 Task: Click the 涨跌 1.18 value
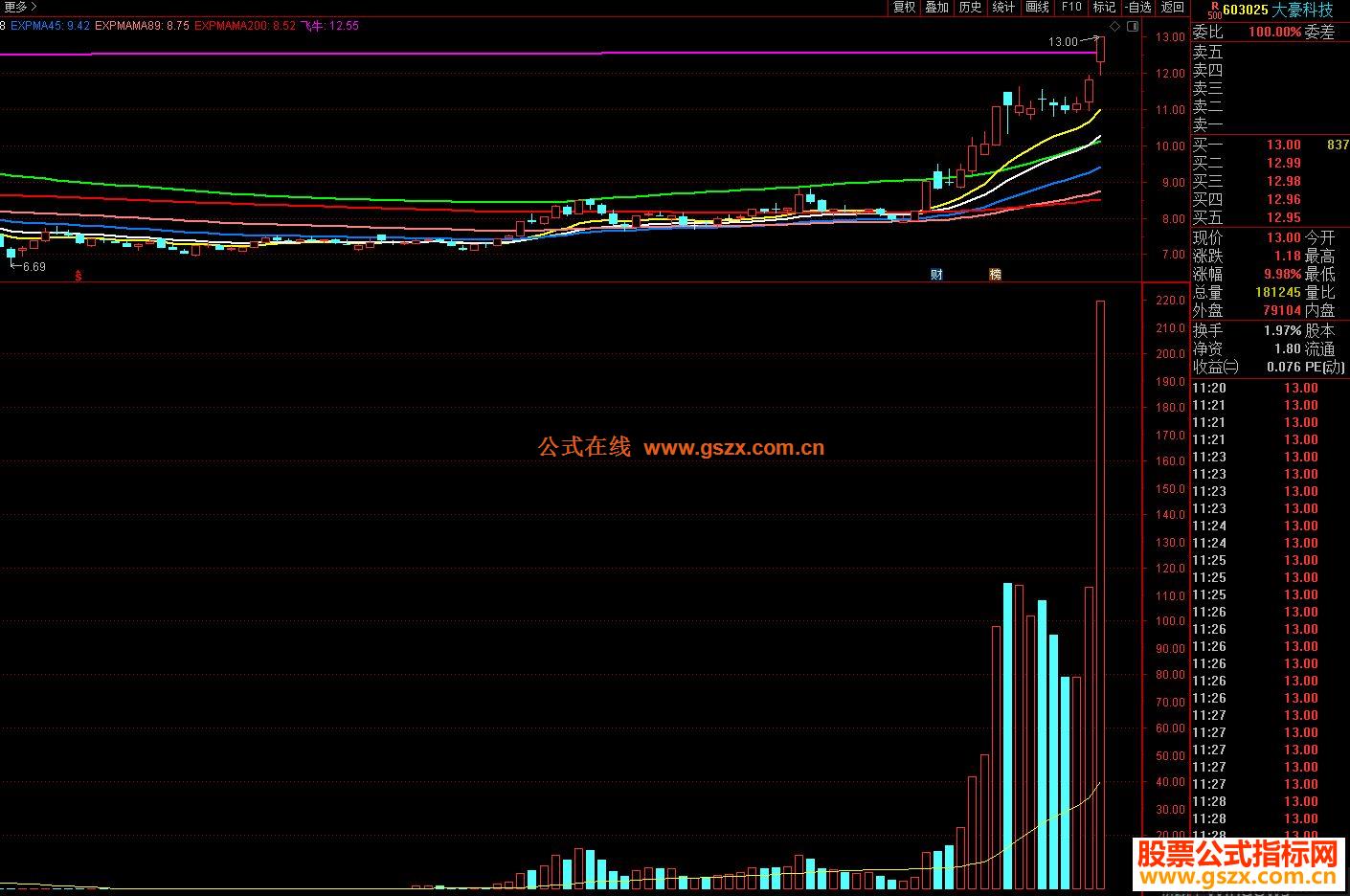pyautogui.click(x=1288, y=256)
